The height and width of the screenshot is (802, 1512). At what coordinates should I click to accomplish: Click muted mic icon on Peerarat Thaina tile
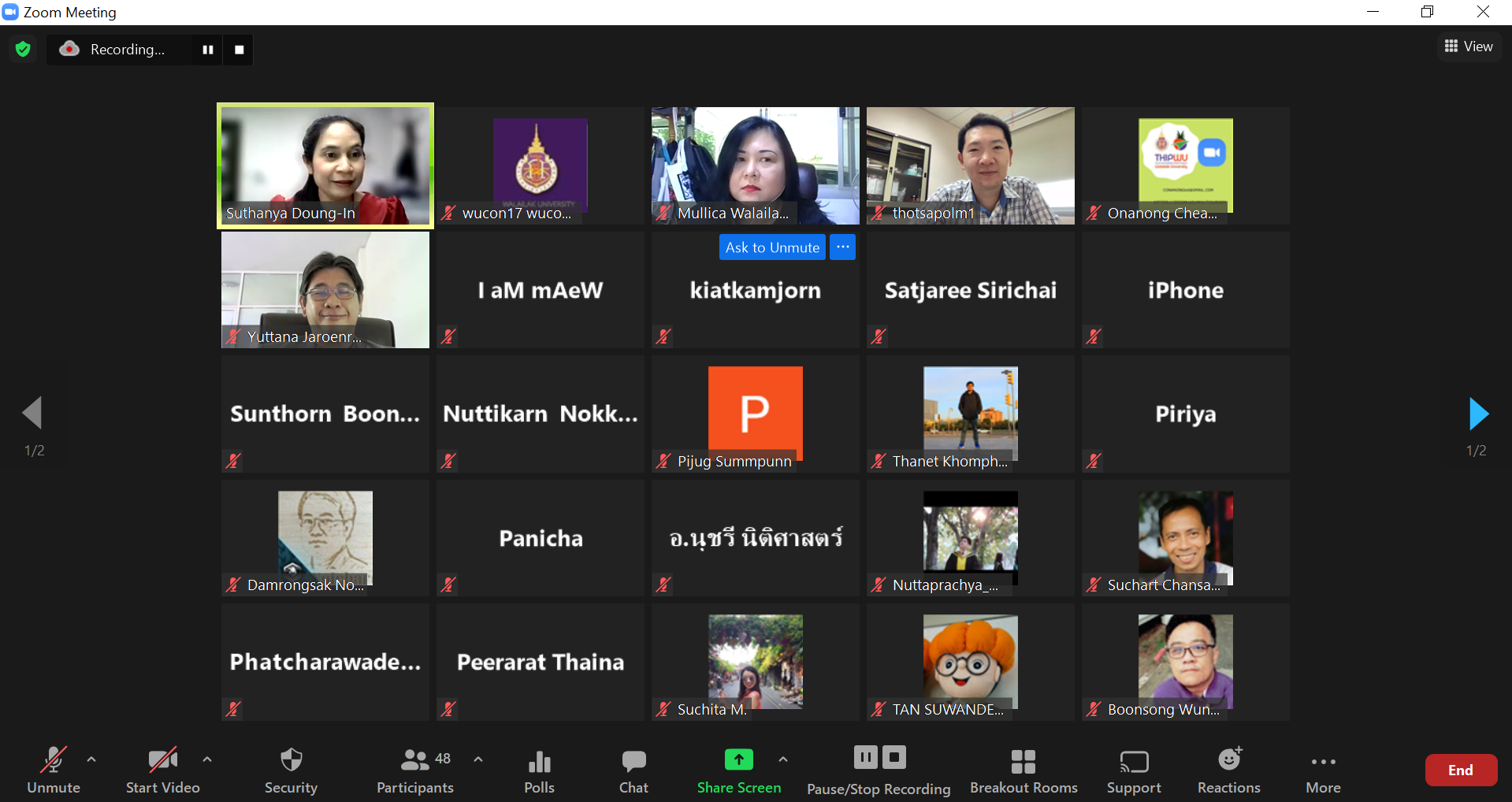coord(448,709)
